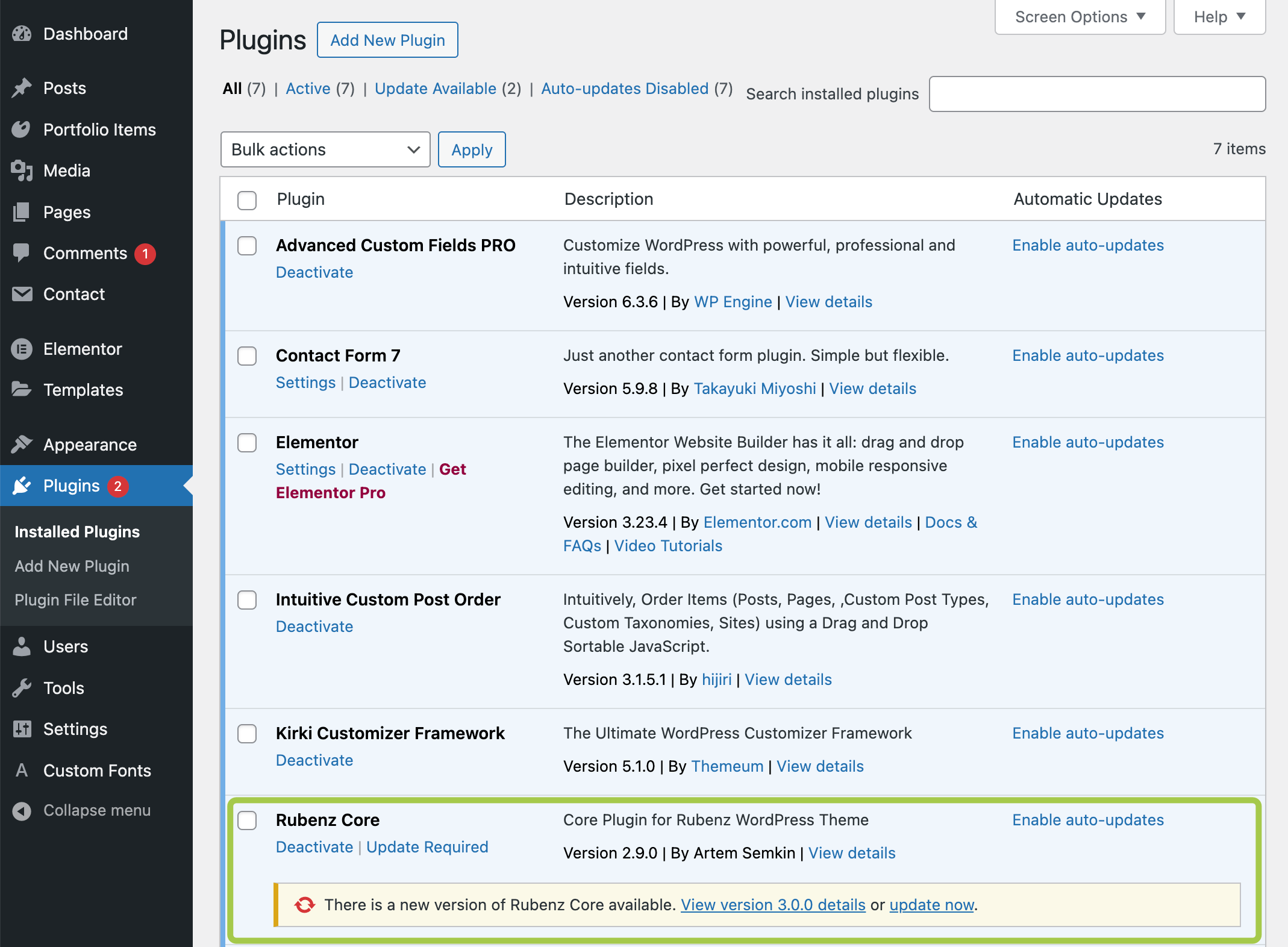Click the Dashboard gauge icon

point(22,34)
